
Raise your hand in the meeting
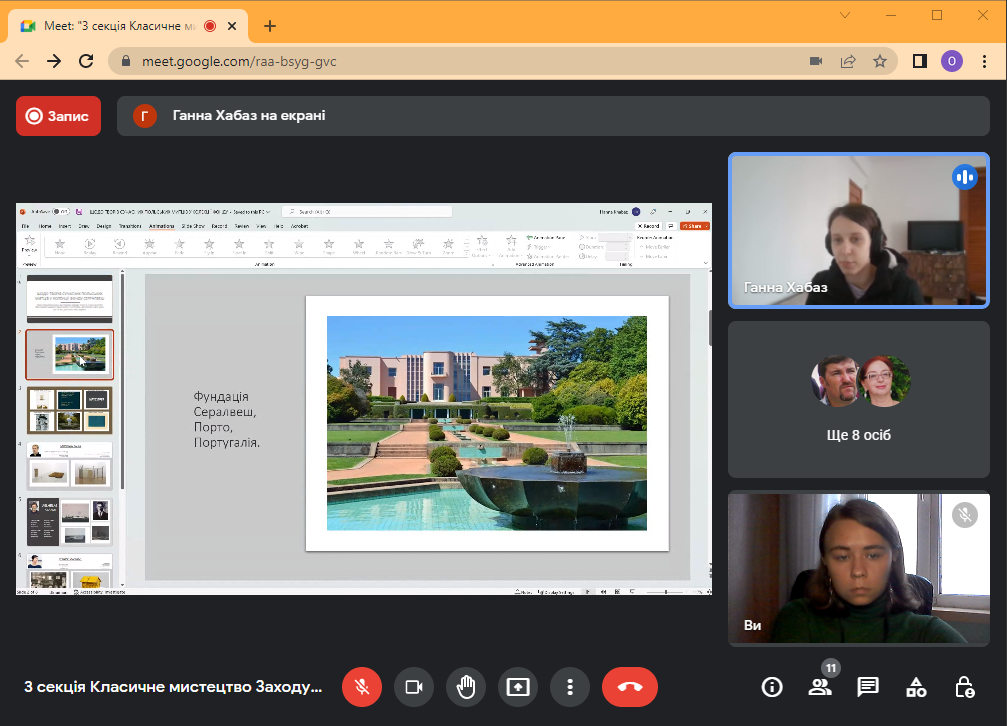point(466,687)
